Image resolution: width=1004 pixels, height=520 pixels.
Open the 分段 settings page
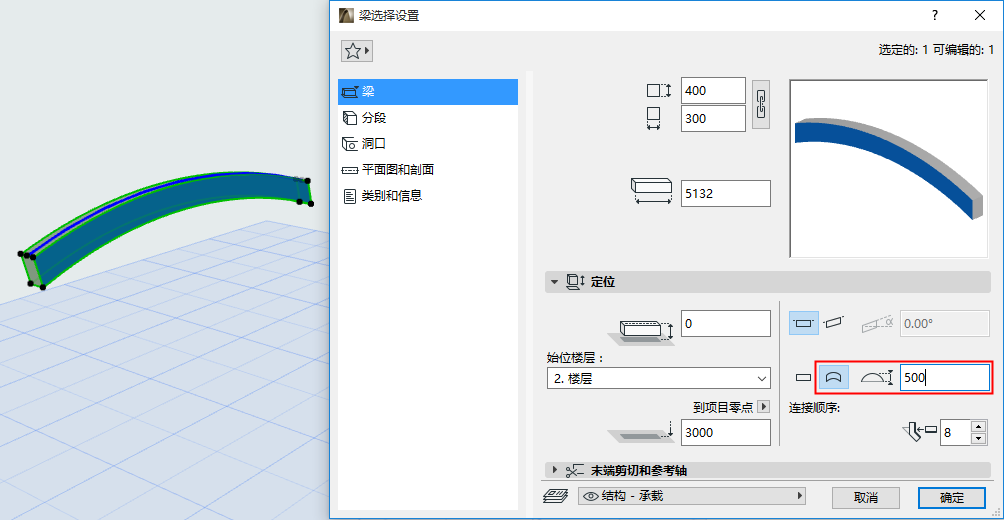click(x=428, y=118)
